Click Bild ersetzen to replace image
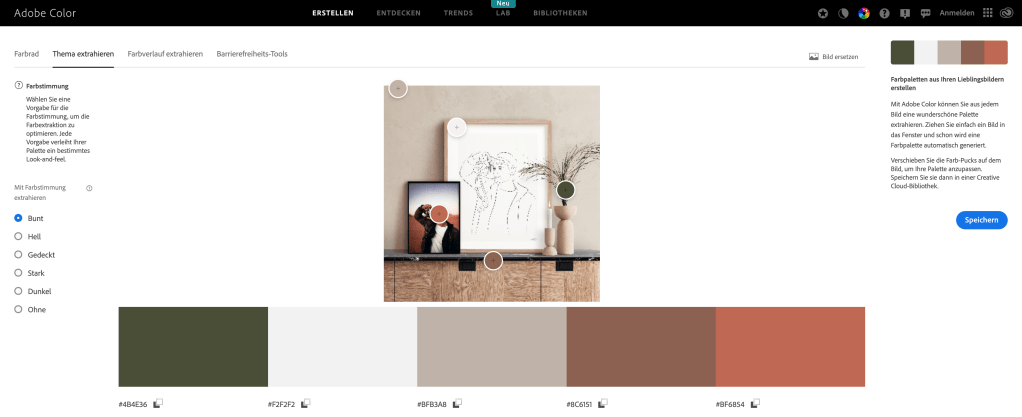 [x=833, y=57]
